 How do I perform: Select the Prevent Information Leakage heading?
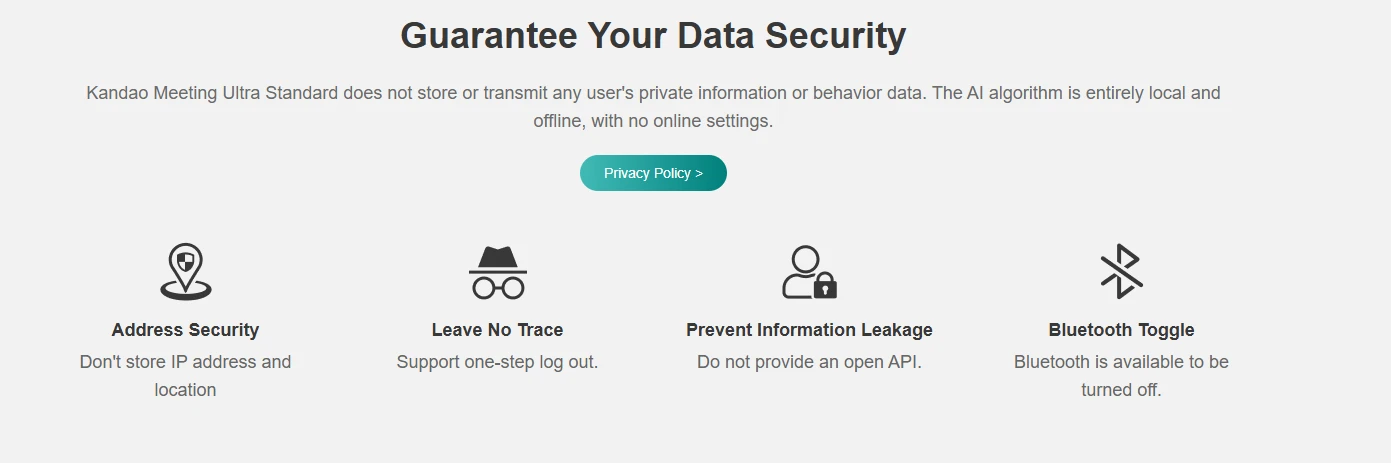click(x=809, y=330)
